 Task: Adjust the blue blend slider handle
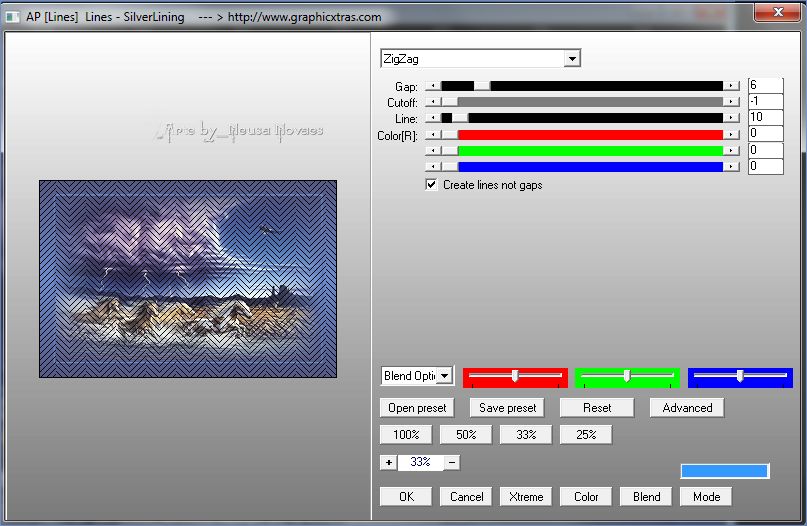[740, 376]
